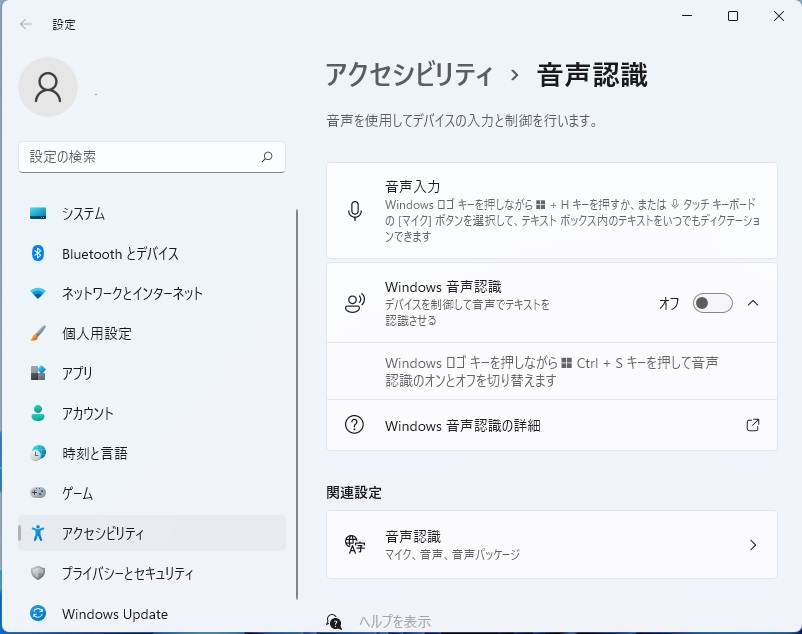This screenshot has height=634, width=802.
Task: Open システム settings category
Action: pyautogui.click(x=152, y=213)
